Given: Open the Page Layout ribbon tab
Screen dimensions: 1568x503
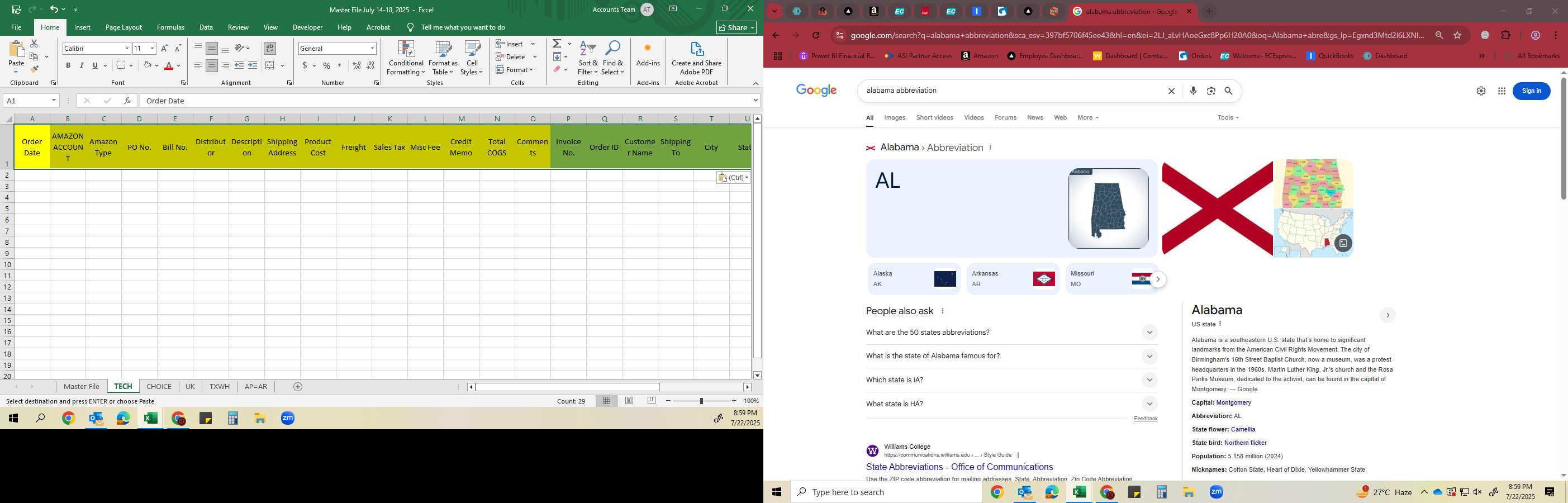Looking at the screenshot, I should pos(123,27).
